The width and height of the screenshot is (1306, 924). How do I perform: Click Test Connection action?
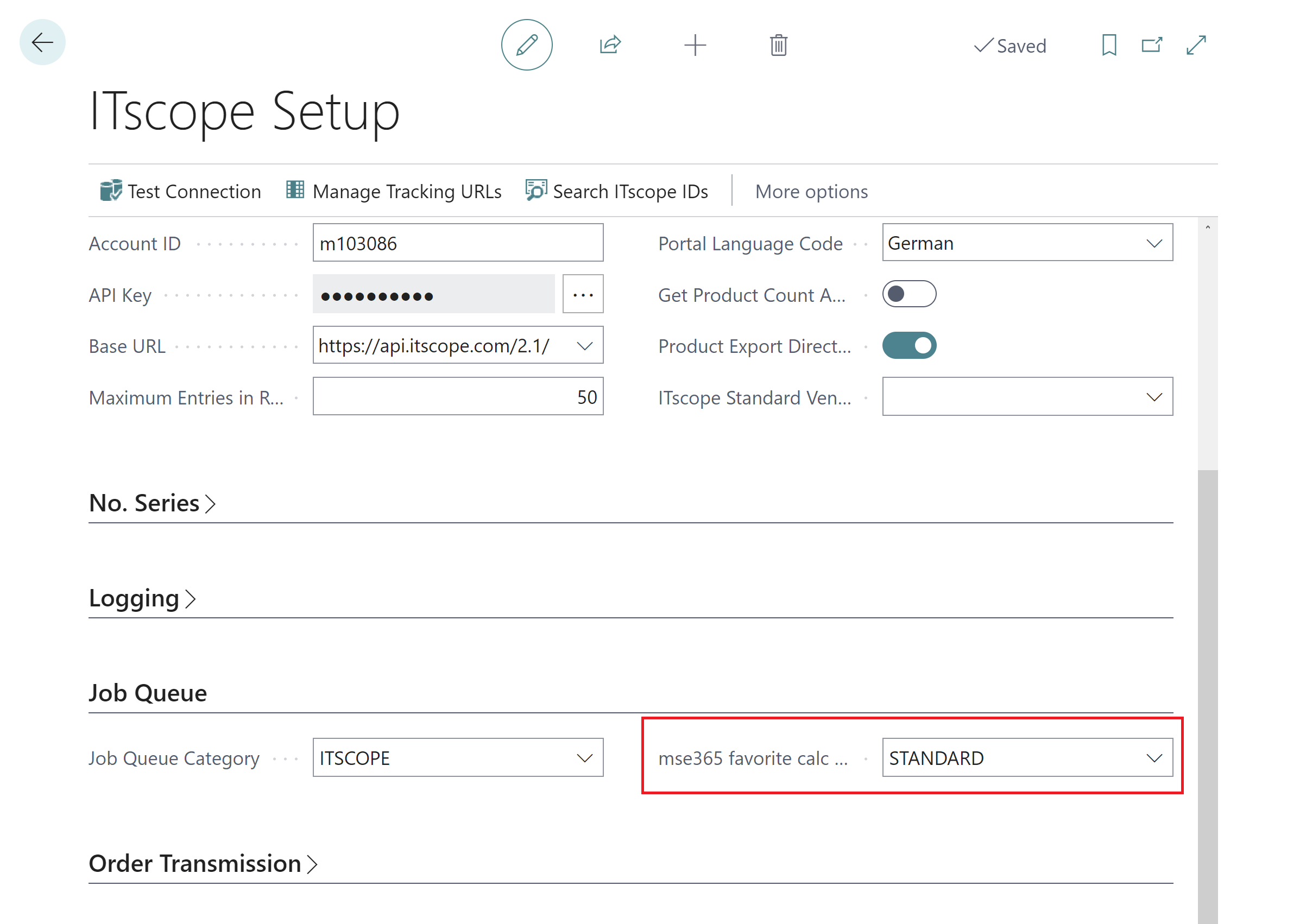pyautogui.click(x=180, y=191)
